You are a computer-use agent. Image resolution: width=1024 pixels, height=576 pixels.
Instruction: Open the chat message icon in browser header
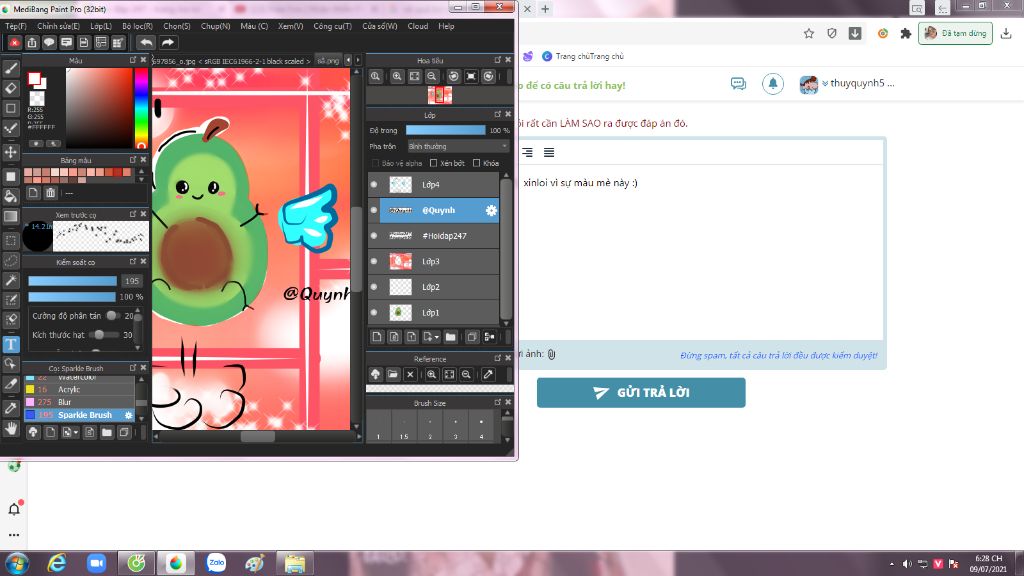pos(738,84)
